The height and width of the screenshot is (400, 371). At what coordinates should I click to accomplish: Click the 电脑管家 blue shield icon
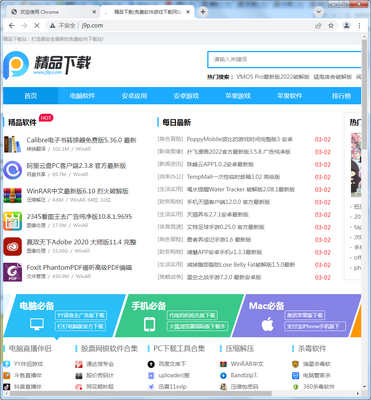[x=295, y=375]
